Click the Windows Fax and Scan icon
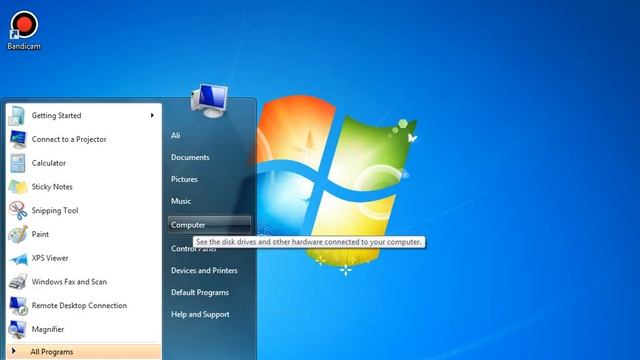 [x=18, y=282]
